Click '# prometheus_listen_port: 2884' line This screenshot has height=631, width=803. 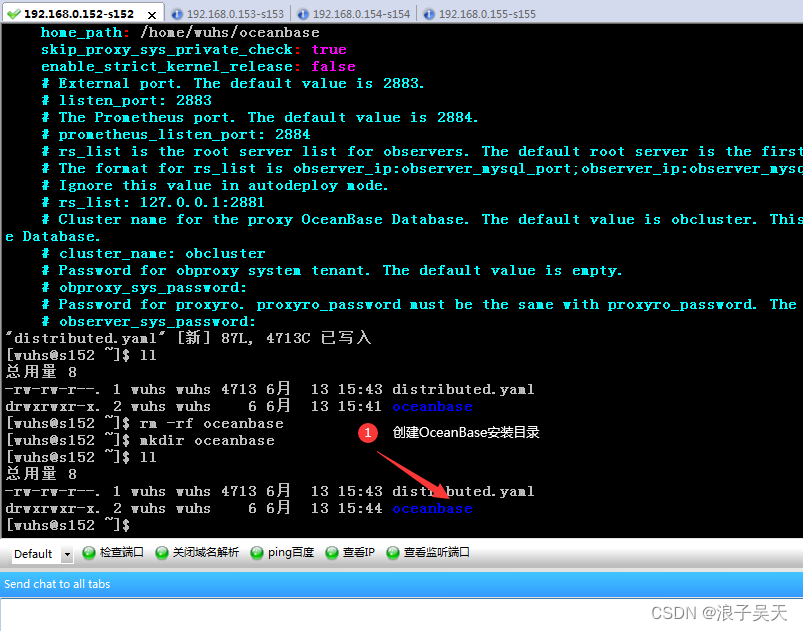coord(176,135)
